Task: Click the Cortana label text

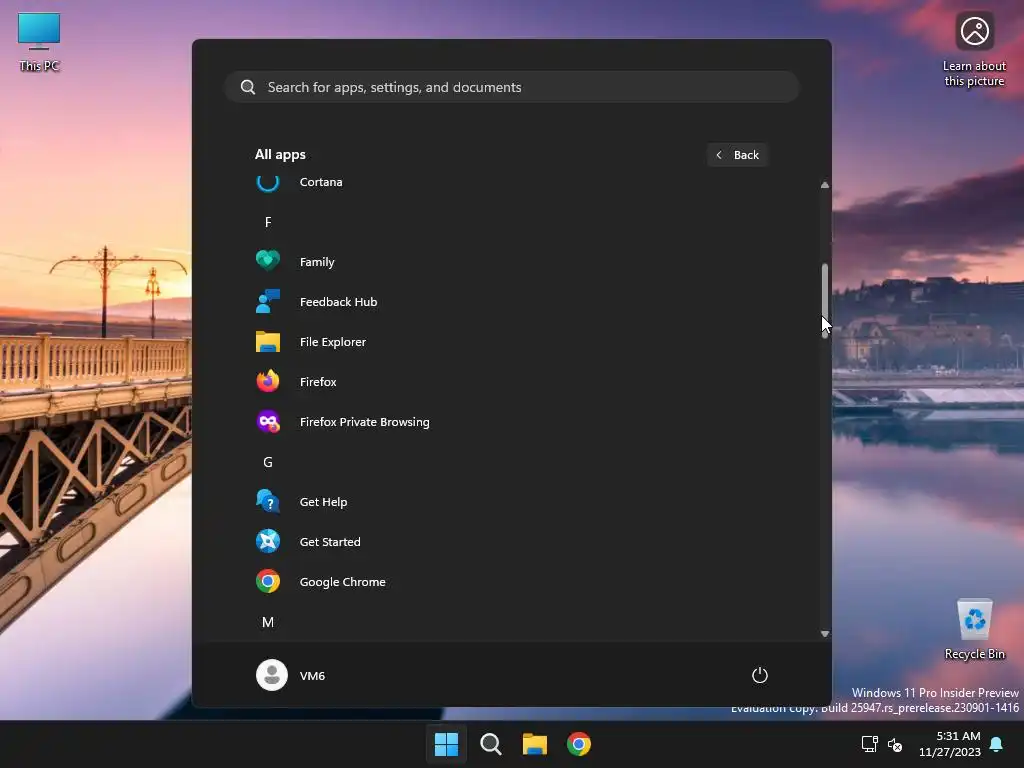Action: 321,182
